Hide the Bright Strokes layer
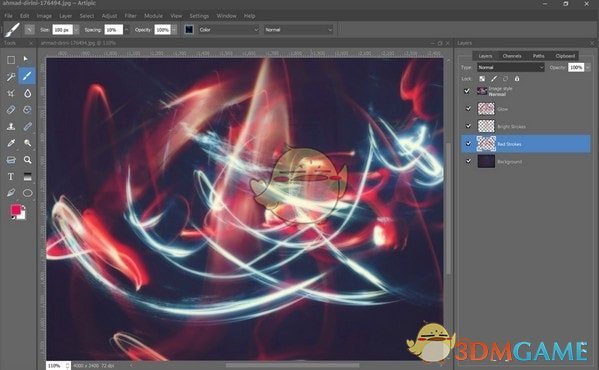 (468, 126)
